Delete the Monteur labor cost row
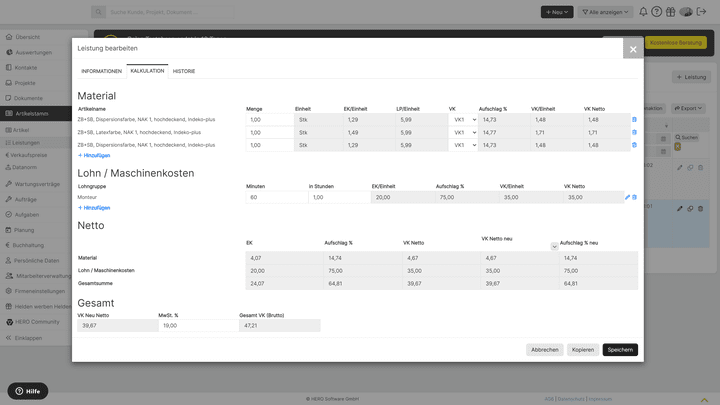 [634, 198]
